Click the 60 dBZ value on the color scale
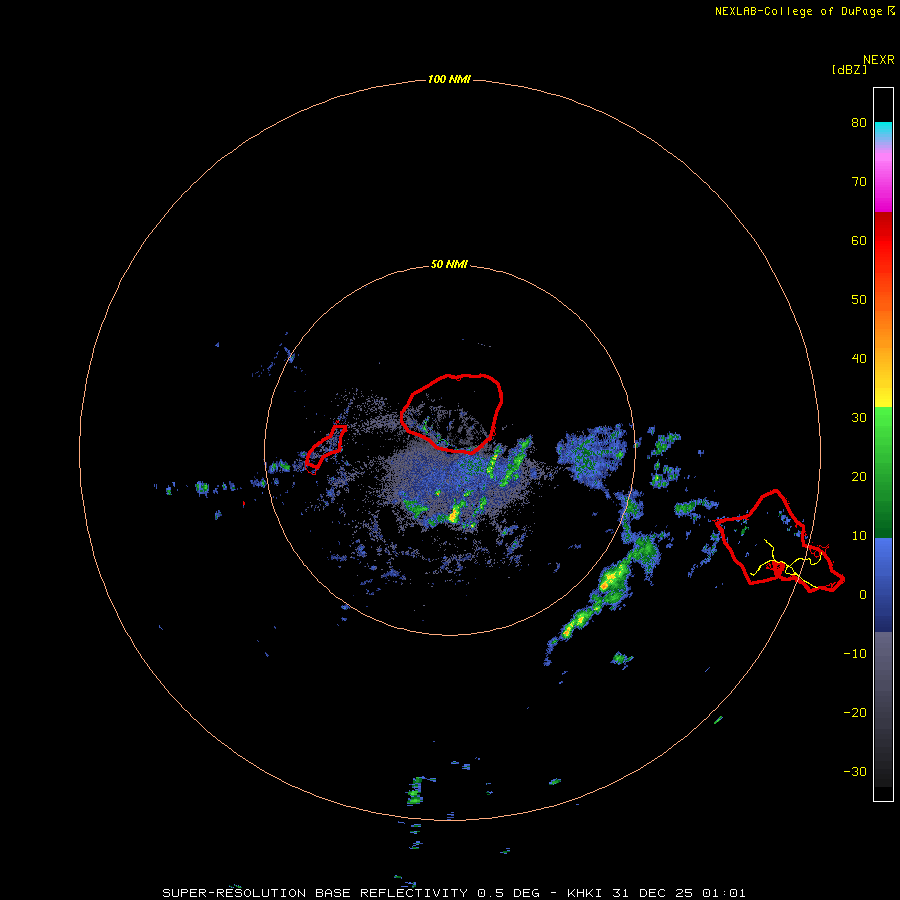Screen dimensions: 900x900 859,240
